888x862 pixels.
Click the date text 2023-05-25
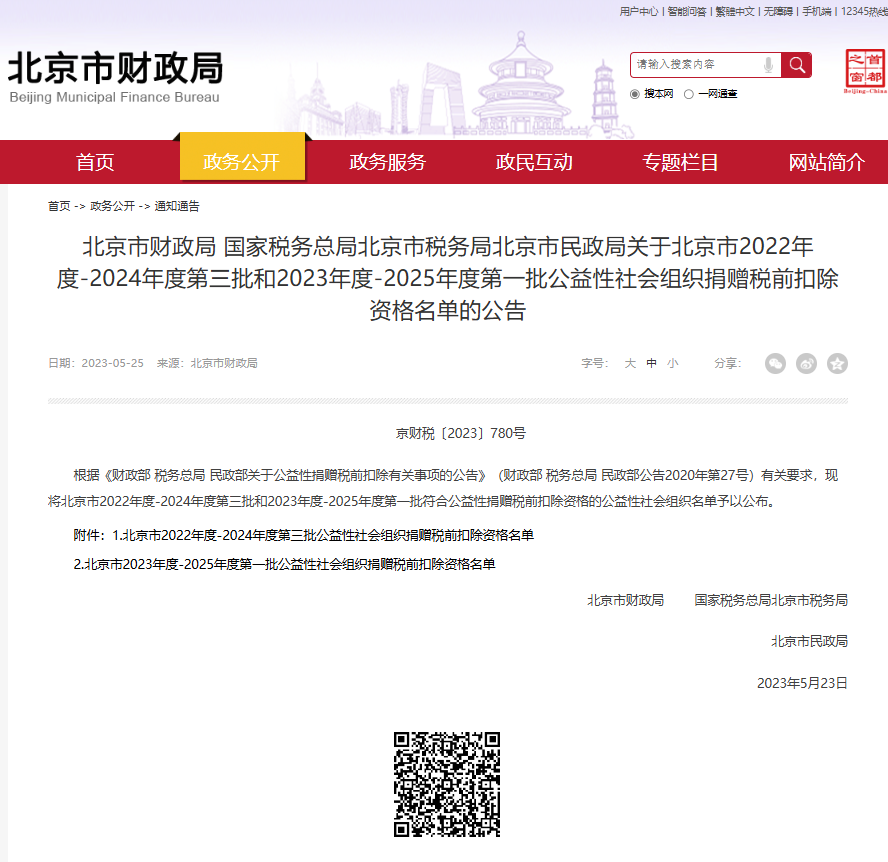(113, 363)
